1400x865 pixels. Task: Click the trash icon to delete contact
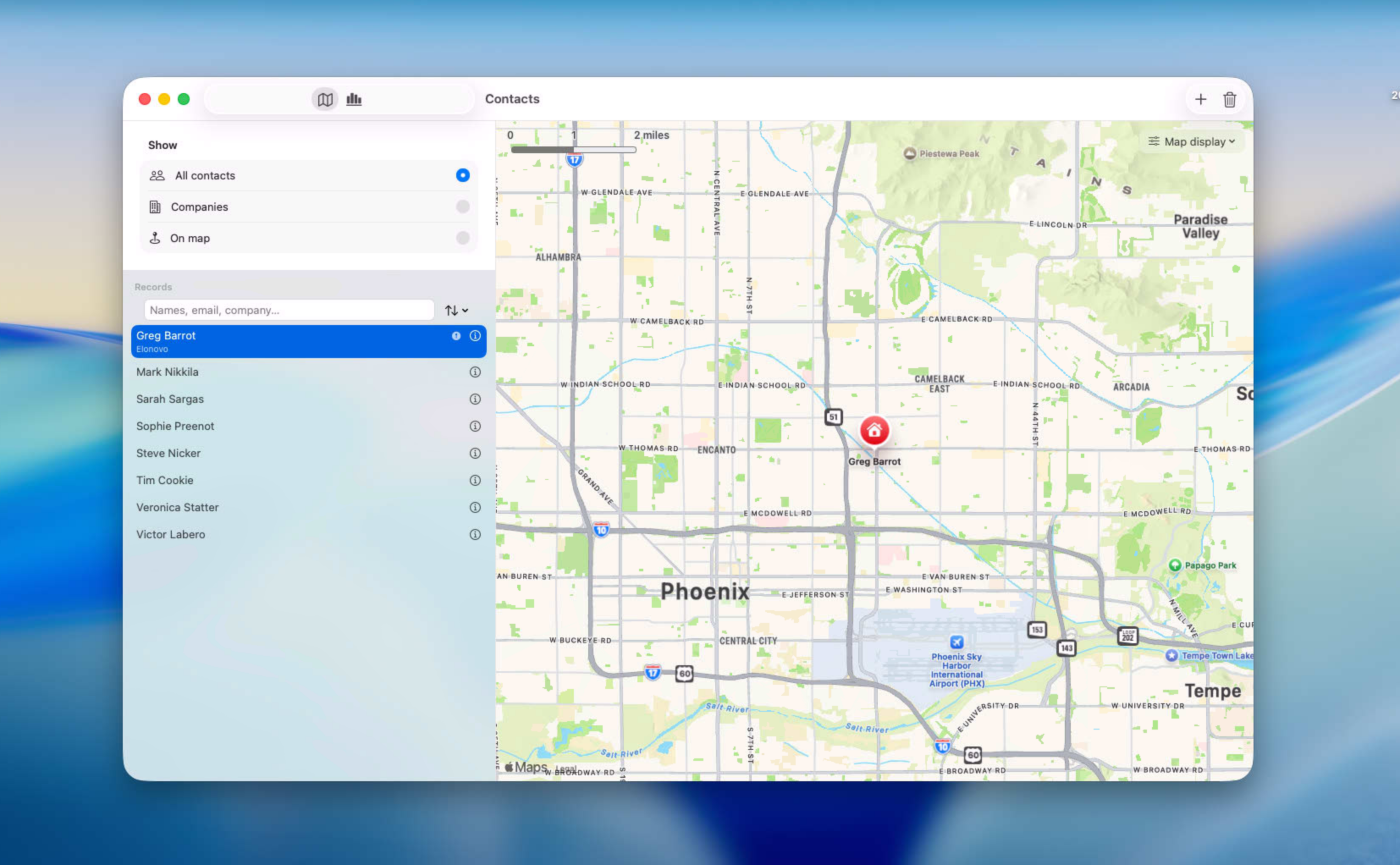pos(1230,99)
